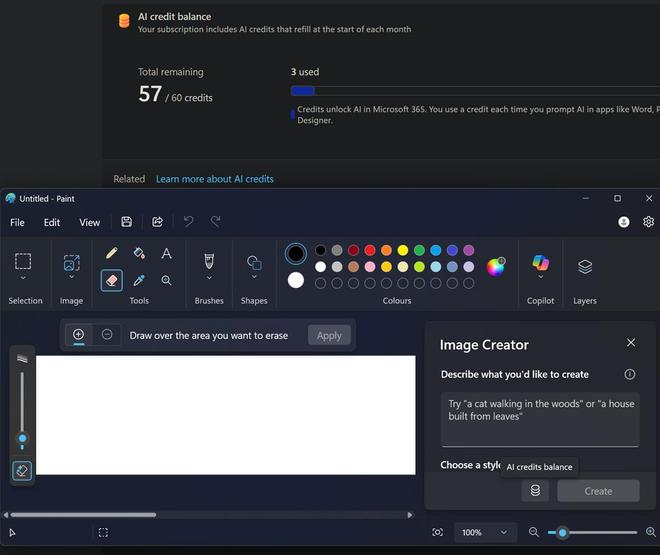This screenshot has width=660, height=555.
Task: Expand the Copilot dropdown chevron
Action: (540, 277)
